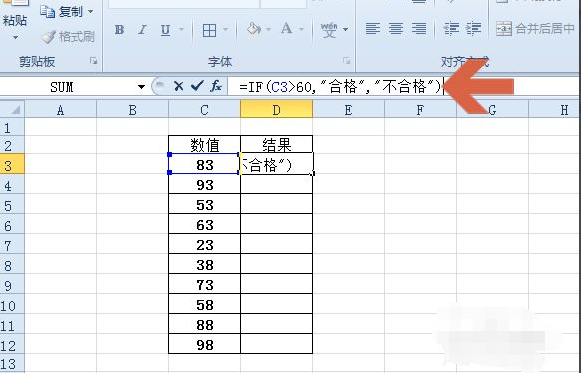Viewport: 581px width, 373px height.
Task: Select column A header
Action: [x=60, y=110]
